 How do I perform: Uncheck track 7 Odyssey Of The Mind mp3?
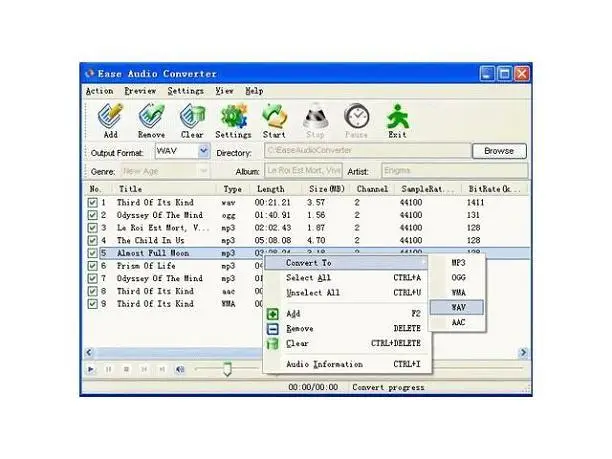click(x=92, y=279)
